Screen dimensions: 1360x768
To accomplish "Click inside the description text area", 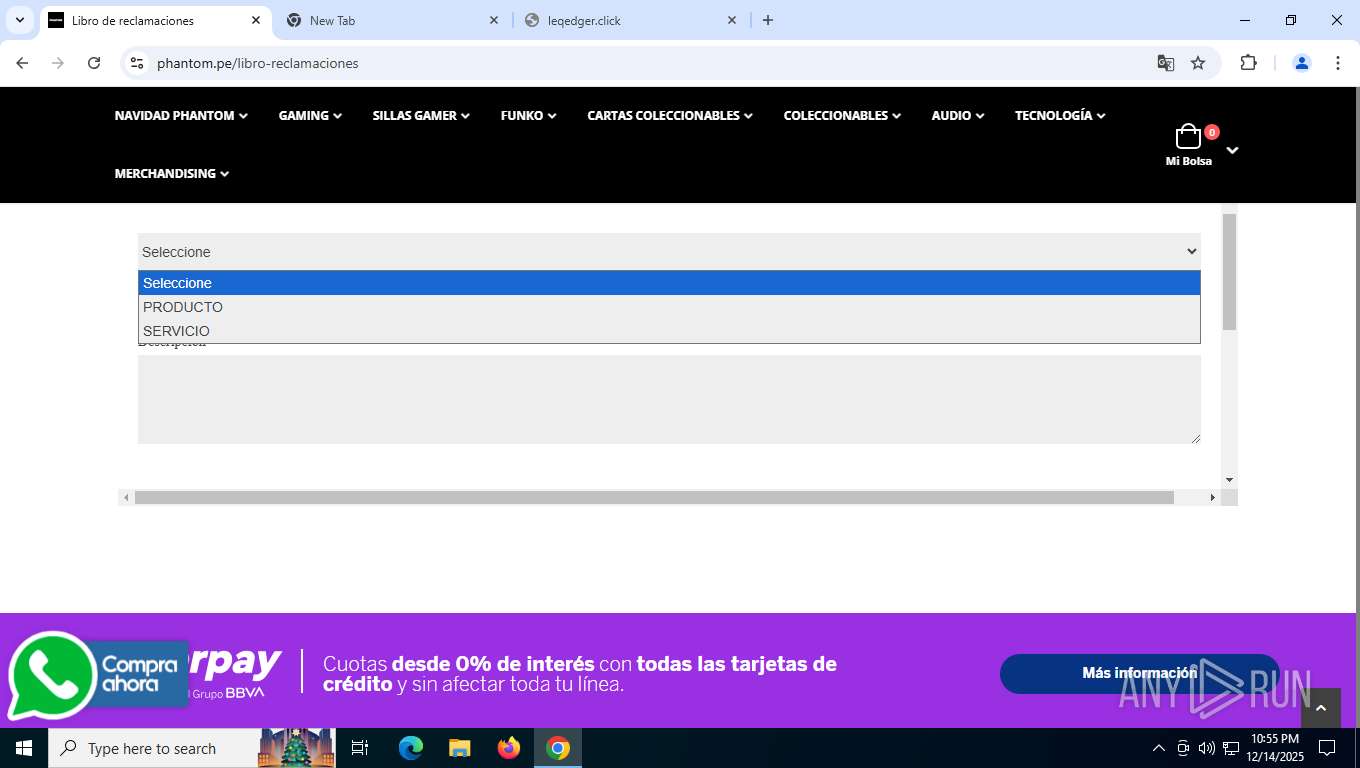I will pyautogui.click(x=669, y=399).
